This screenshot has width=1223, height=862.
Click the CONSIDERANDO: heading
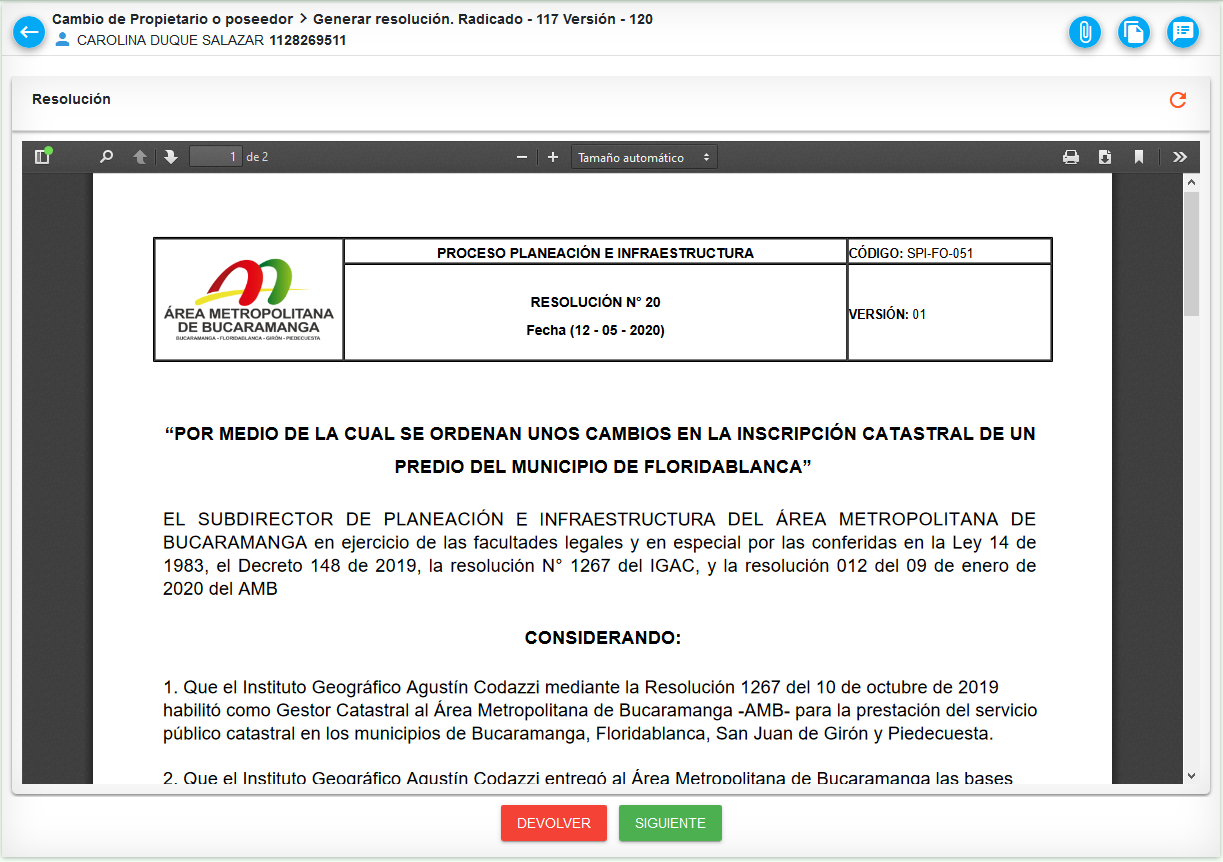(603, 638)
